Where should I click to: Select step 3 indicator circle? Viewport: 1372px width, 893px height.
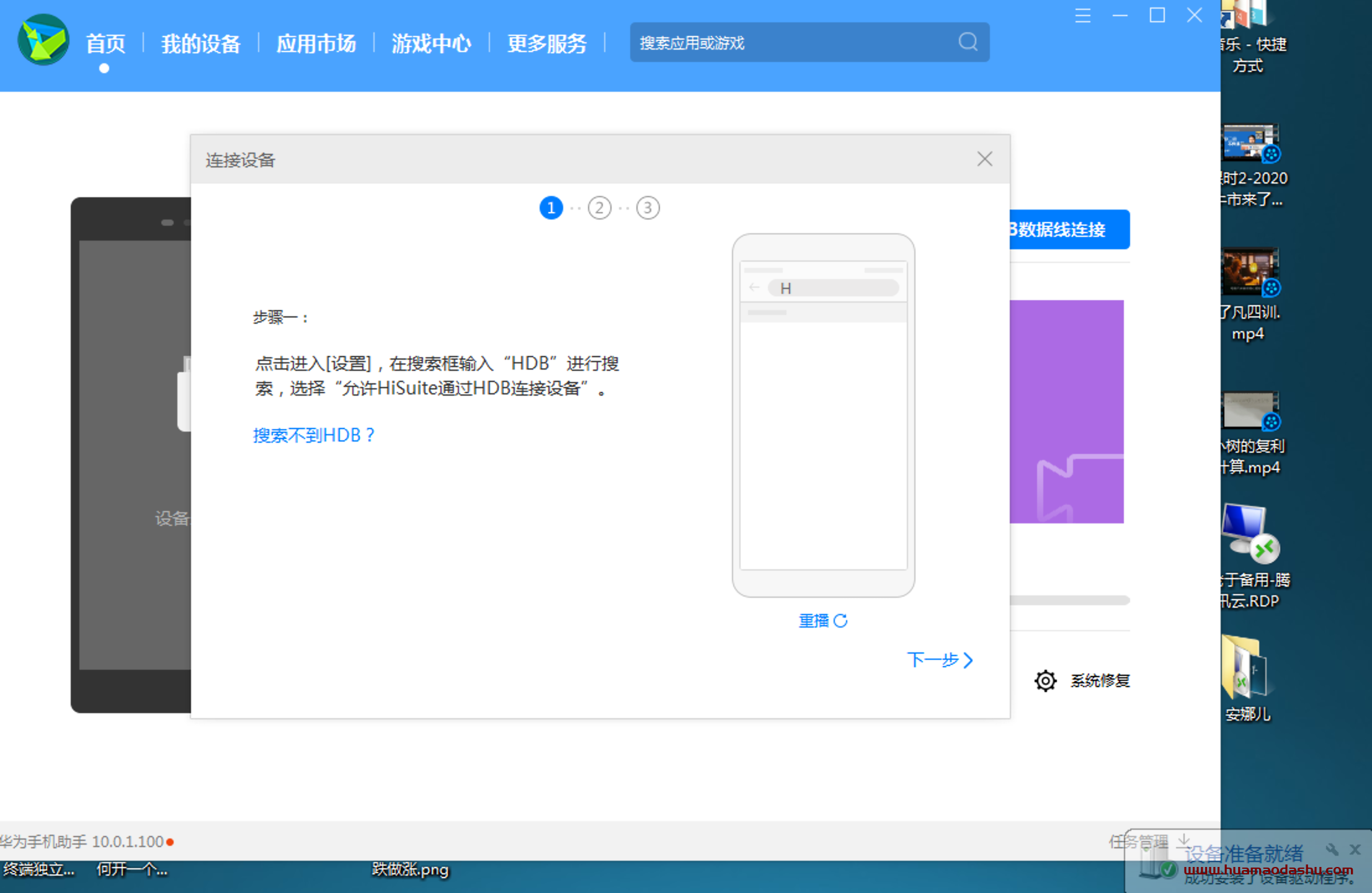(x=648, y=208)
